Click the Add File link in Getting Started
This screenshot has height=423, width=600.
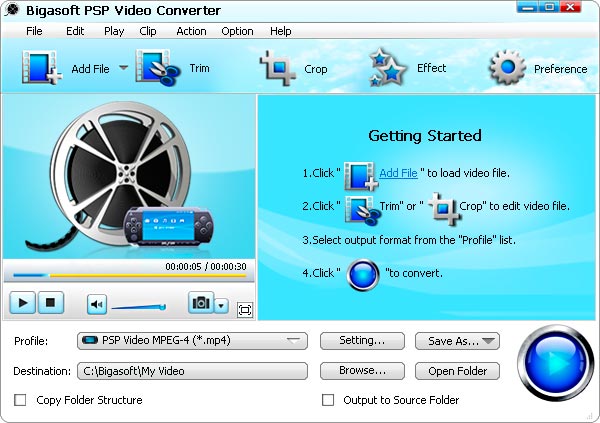pos(398,173)
